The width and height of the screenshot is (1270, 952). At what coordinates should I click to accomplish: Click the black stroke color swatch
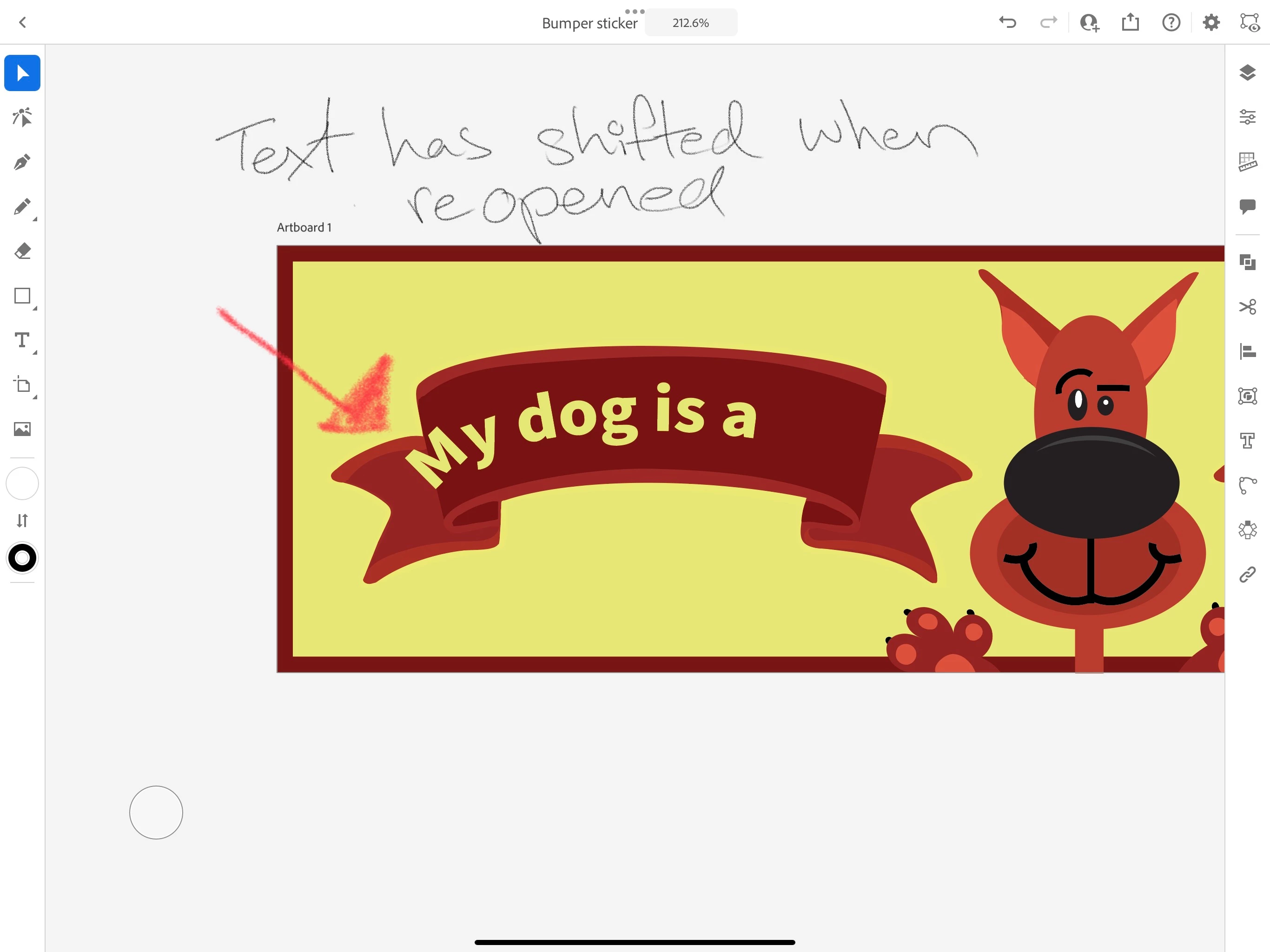(22, 557)
